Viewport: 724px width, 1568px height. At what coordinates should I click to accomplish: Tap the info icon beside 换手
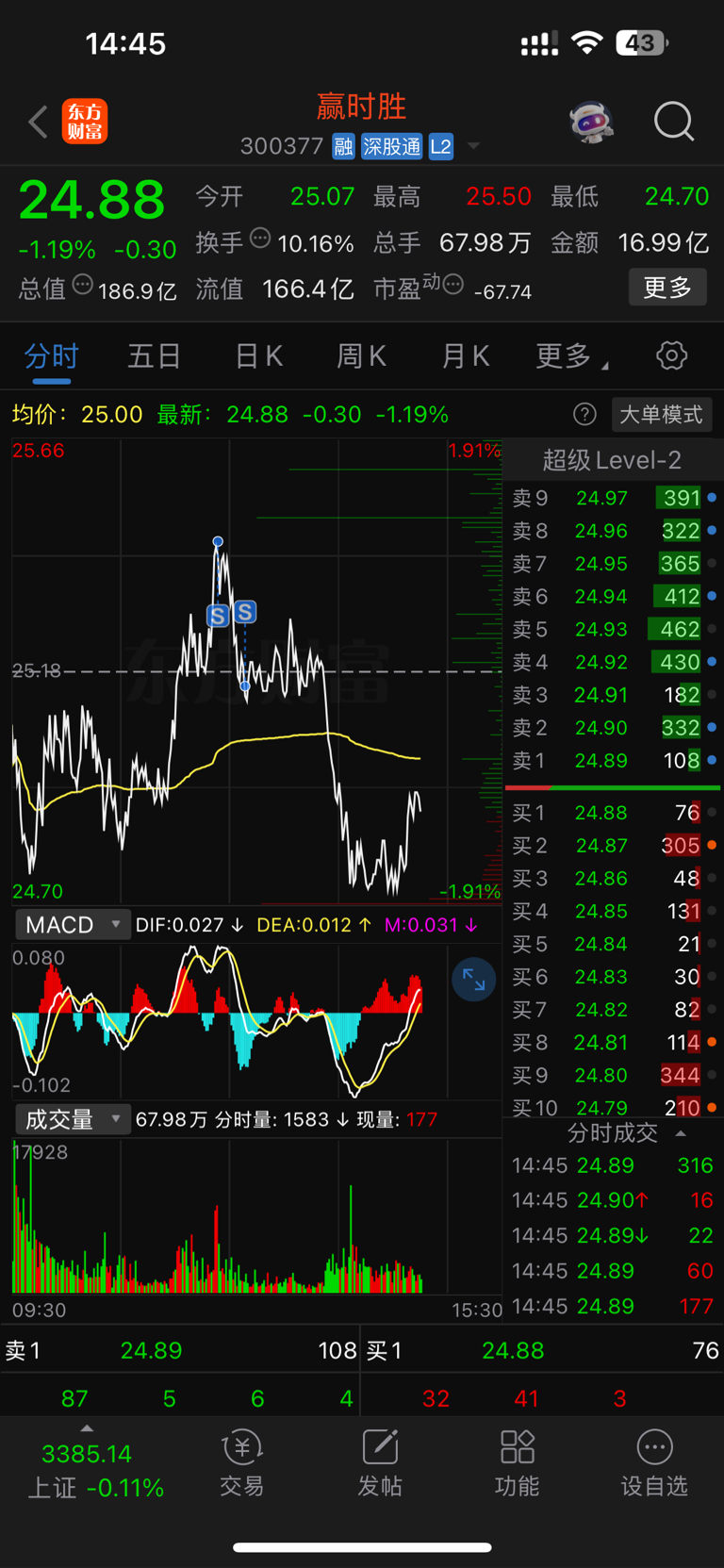[260, 239]
